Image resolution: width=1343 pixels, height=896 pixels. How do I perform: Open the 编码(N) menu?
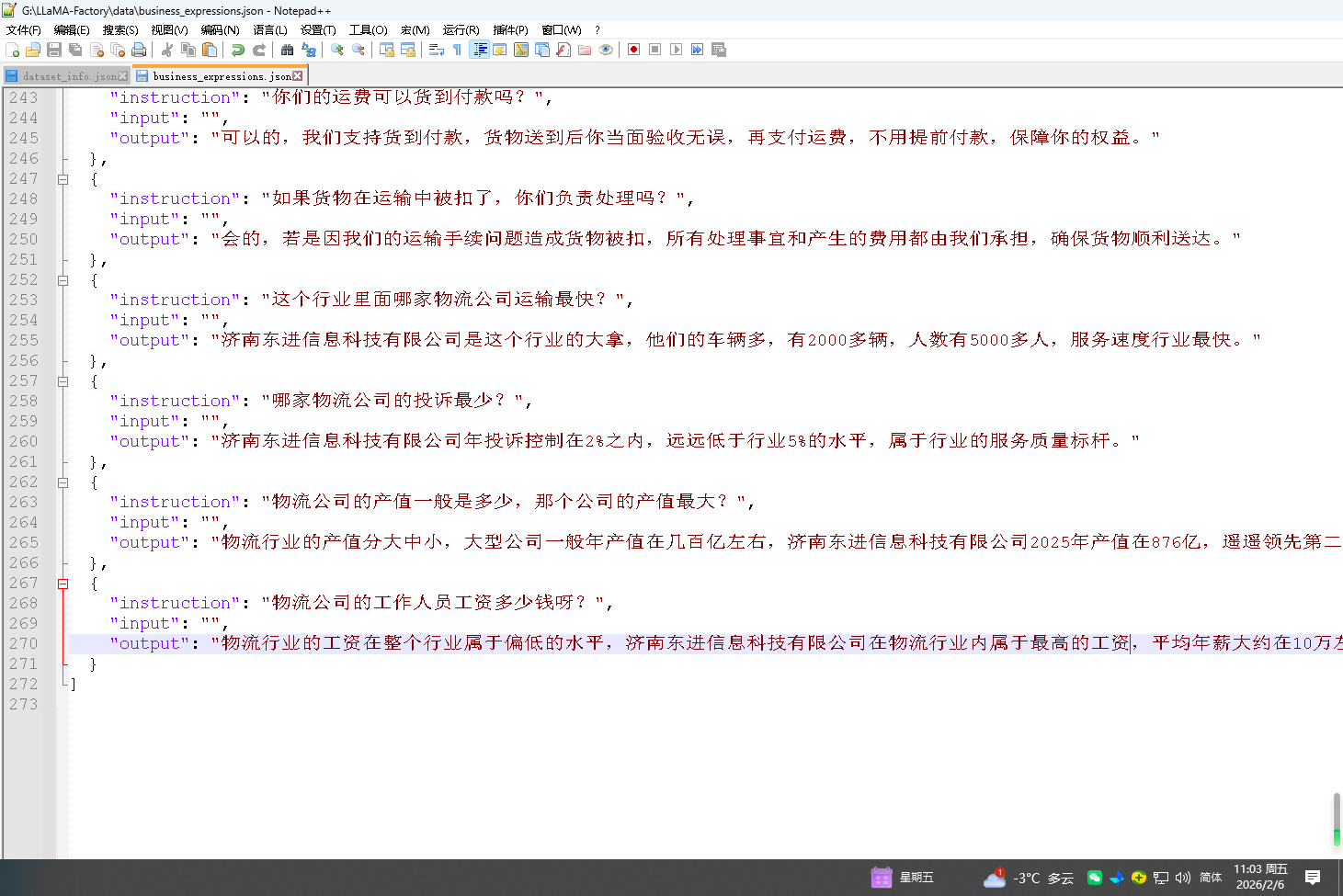[220, 30]
